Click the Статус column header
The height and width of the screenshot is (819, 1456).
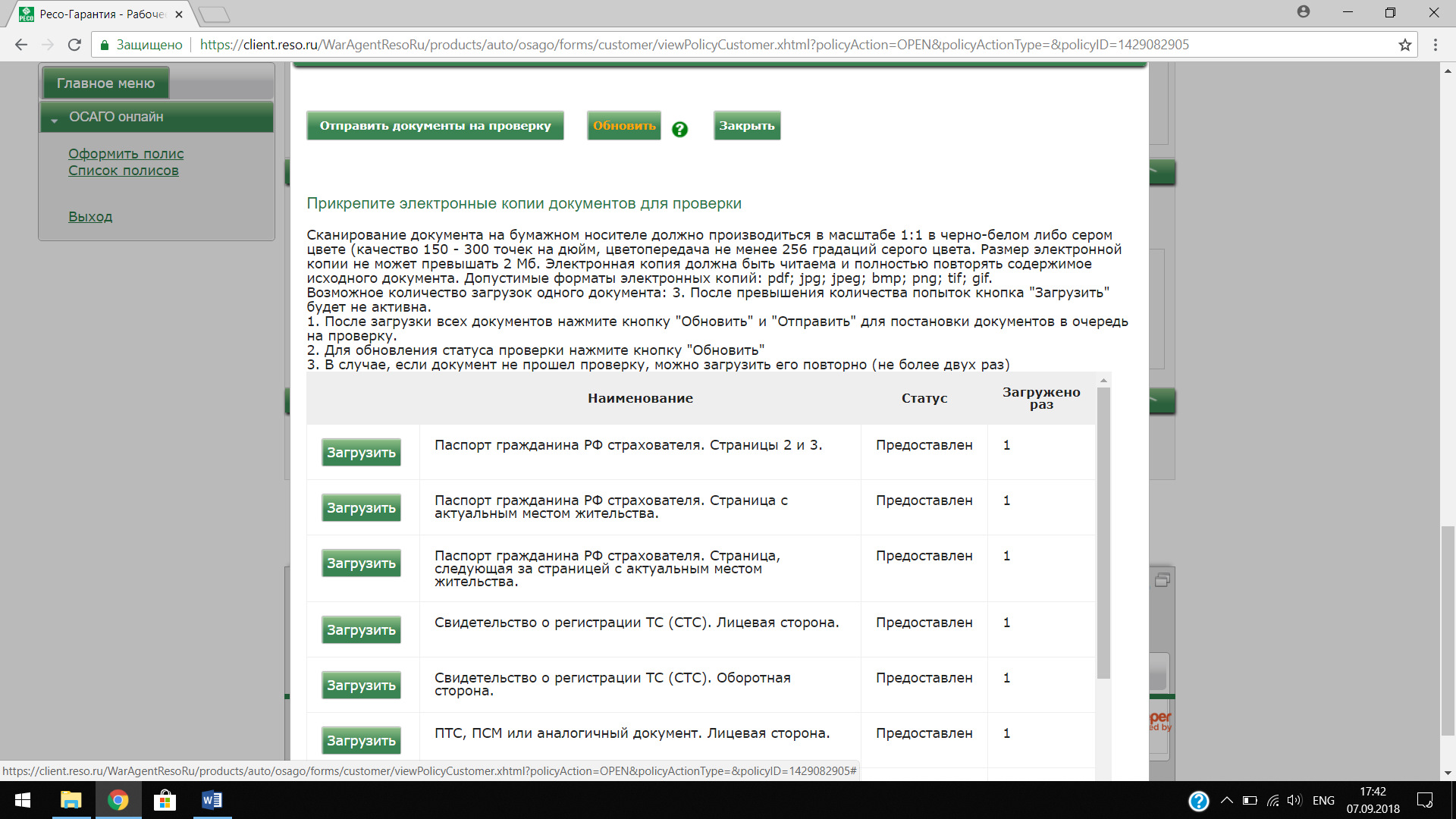coord(924,398)
